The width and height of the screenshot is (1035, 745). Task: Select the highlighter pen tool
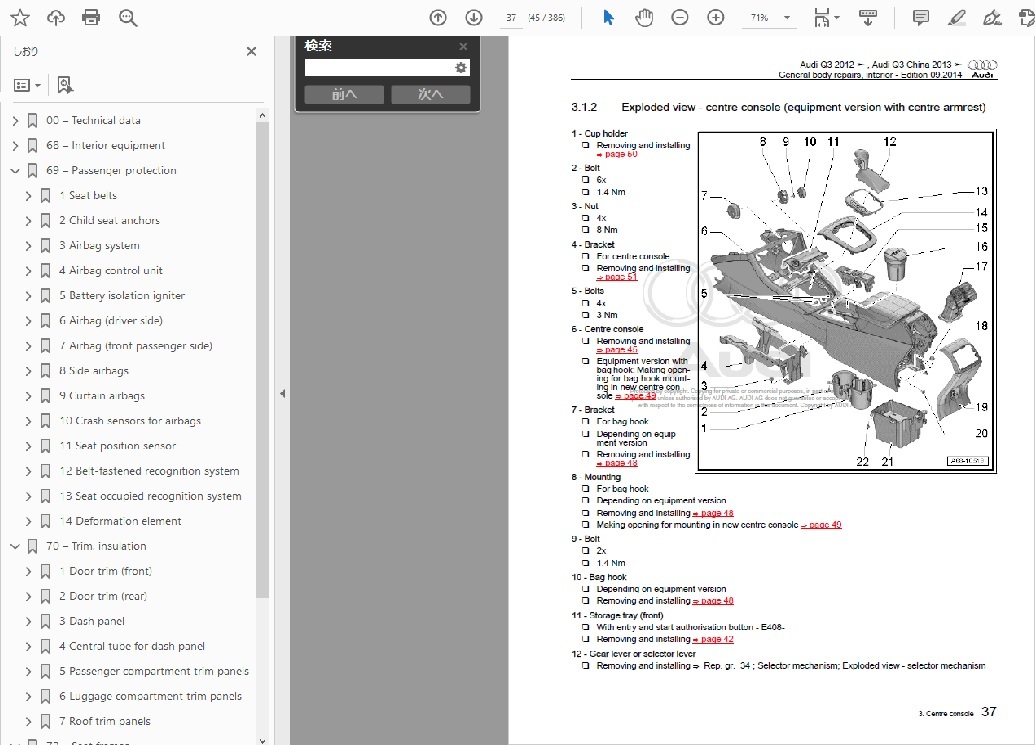[x=956, y=18]
